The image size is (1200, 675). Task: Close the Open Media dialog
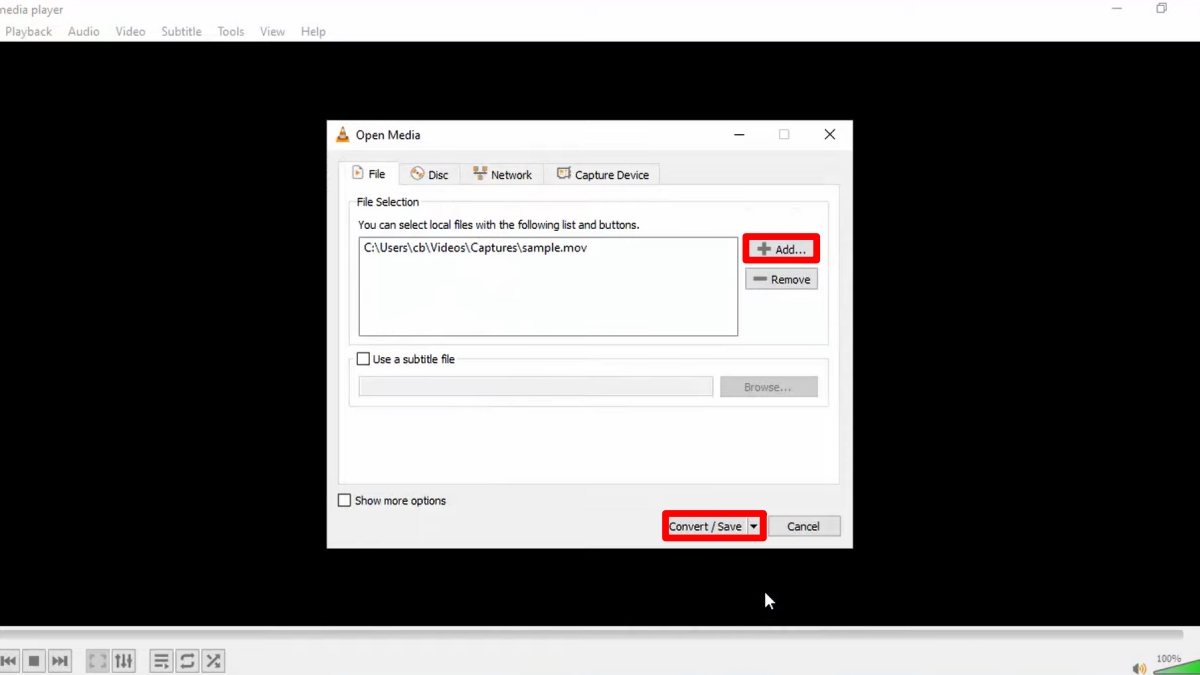pyautogui.click(x=829, y=134)
